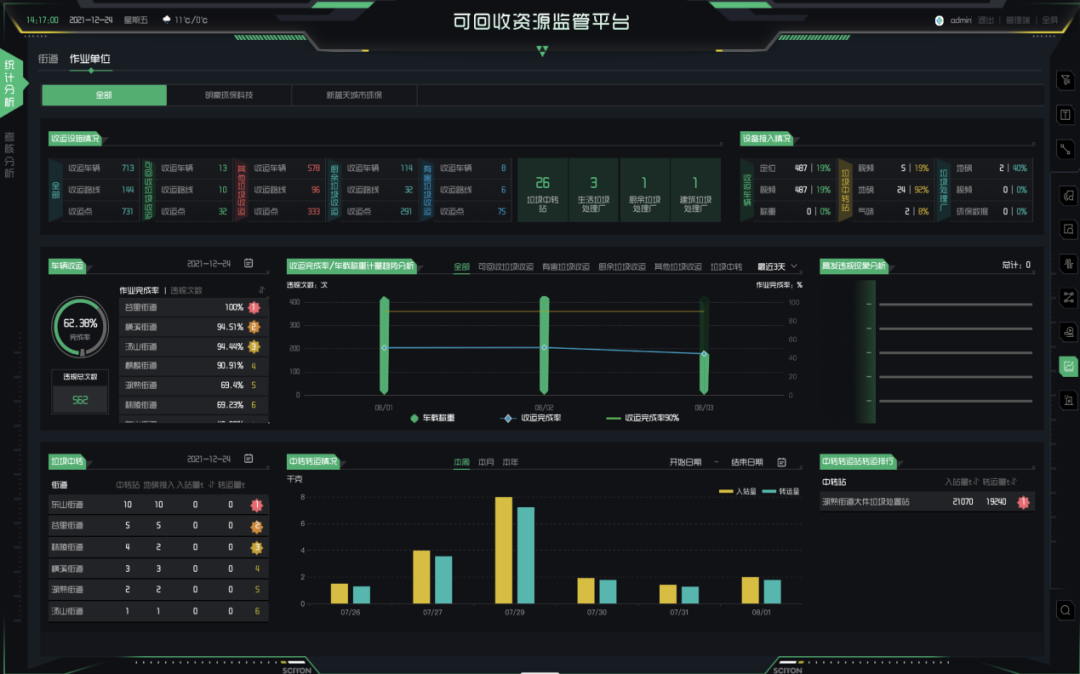Viewport: 1080px width, 674px height.
Task: Expand the 最近3天 time range dropdown
Action: 777,267
